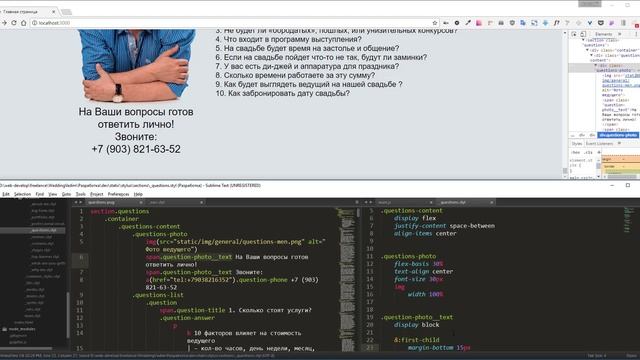
Task: Click question 7 about ди-джей и аппаратура
Action: 307,66
